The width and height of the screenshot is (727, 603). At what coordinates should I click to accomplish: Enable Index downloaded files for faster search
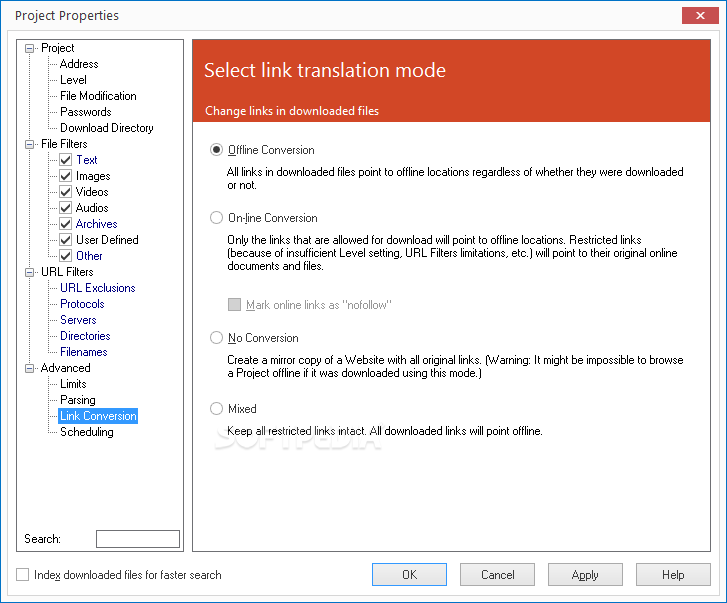click(x=23, y=575)
